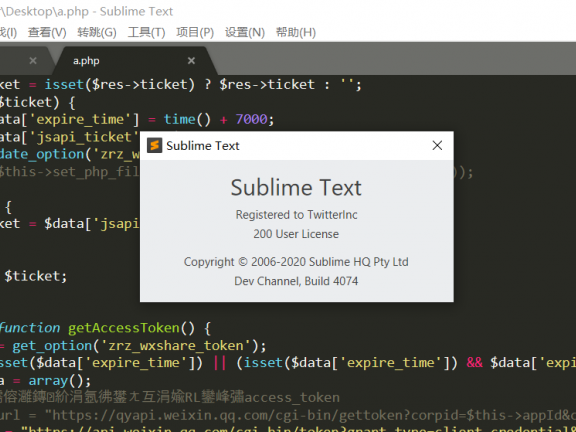Click the garbled access_token comment line

(x=170, y=397)
